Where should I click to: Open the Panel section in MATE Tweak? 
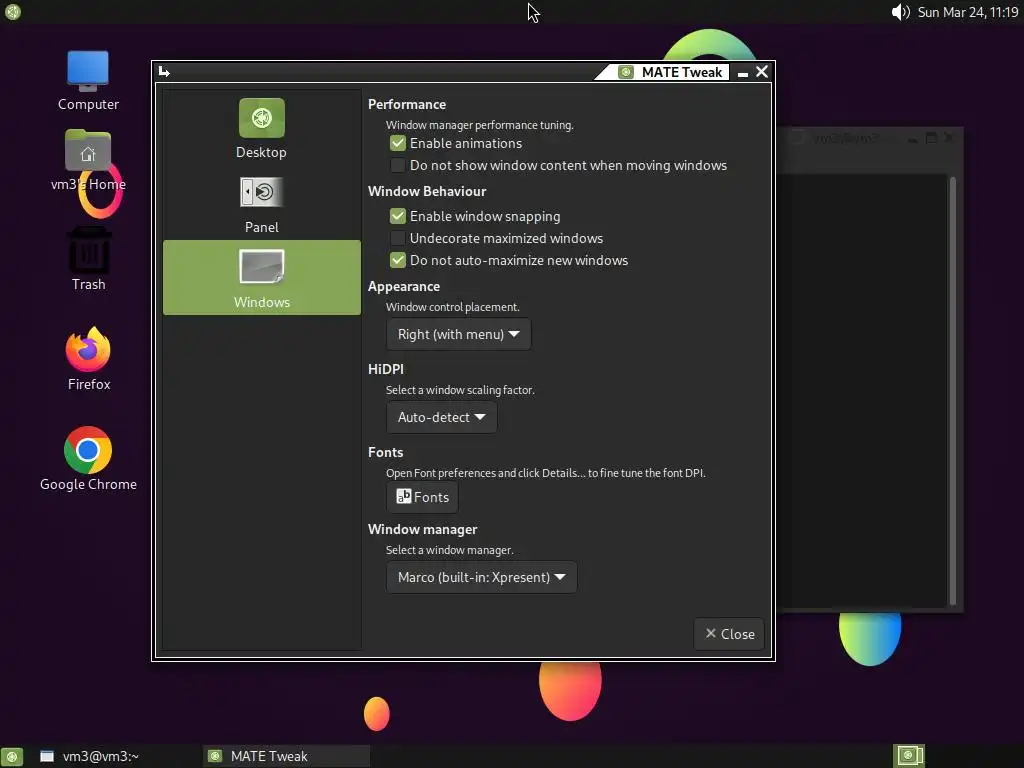[x=261, y=204]
